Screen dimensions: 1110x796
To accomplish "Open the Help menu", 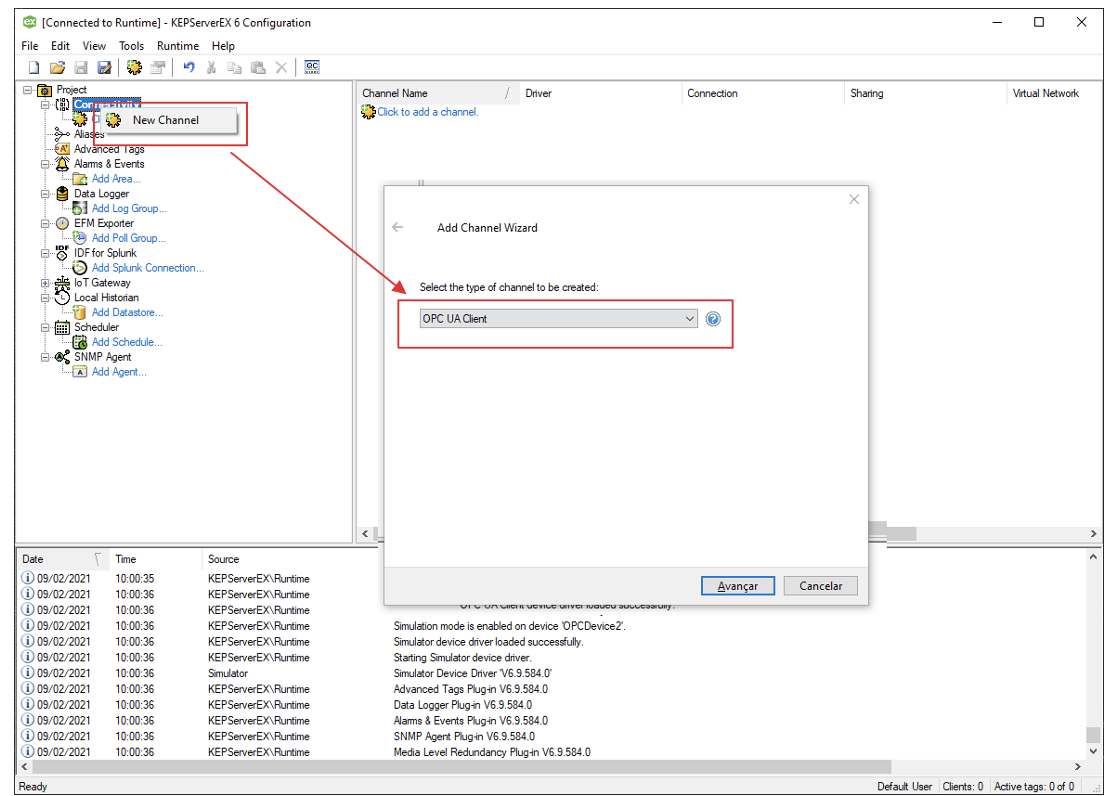I will [223, 46].
